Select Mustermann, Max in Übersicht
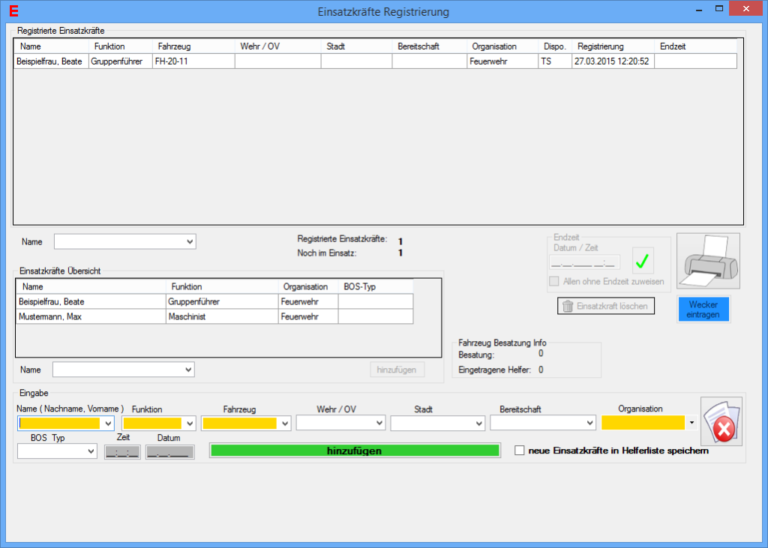Screen dimensions: 768x548 click(x=91, y=317)
